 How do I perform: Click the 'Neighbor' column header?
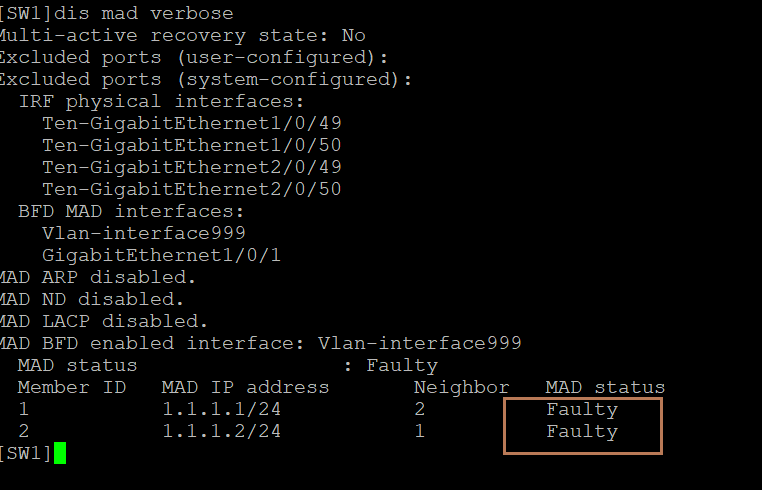tap(461, 387)
